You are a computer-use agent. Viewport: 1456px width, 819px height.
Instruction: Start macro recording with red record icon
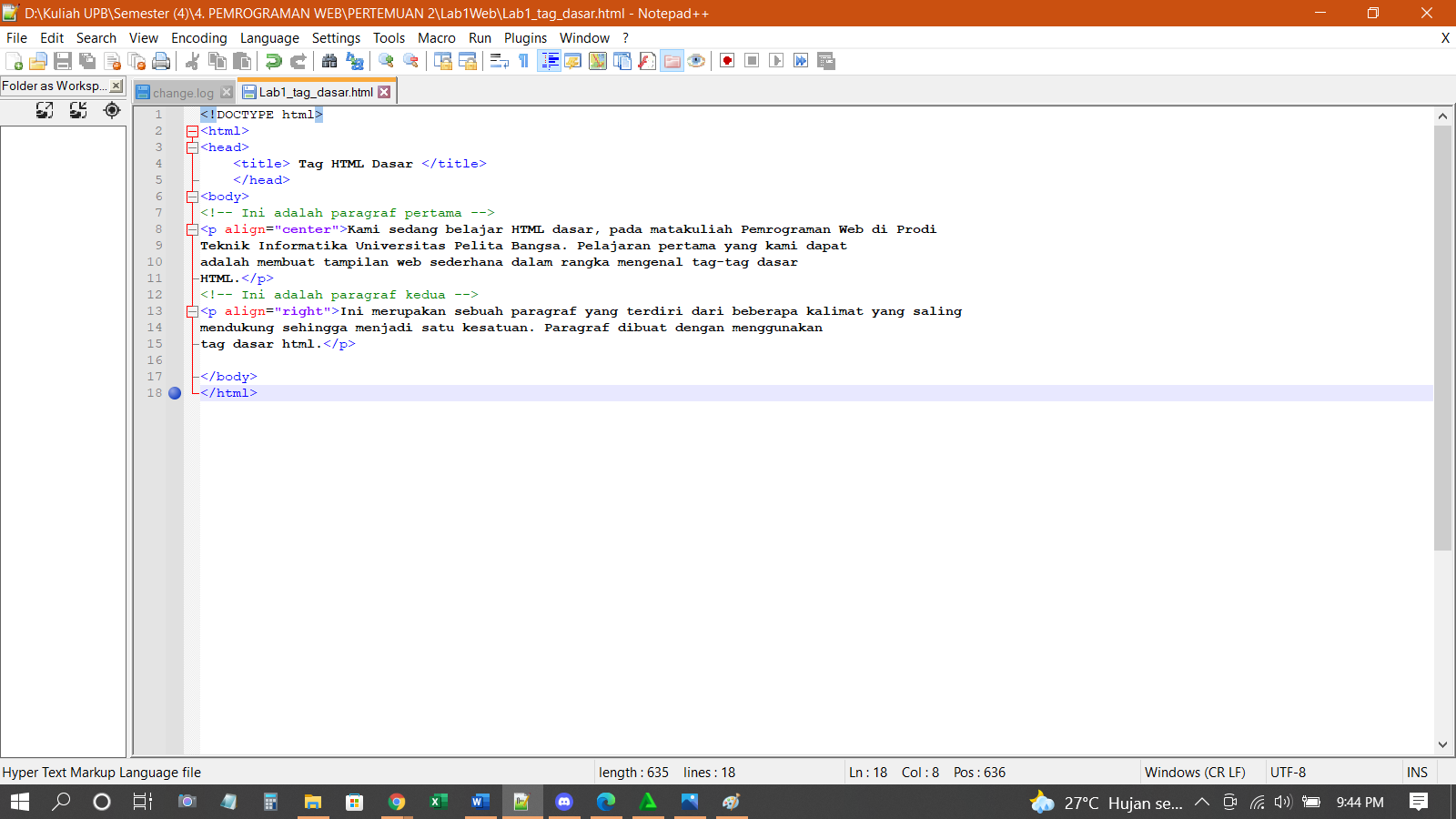click(727, 61)
